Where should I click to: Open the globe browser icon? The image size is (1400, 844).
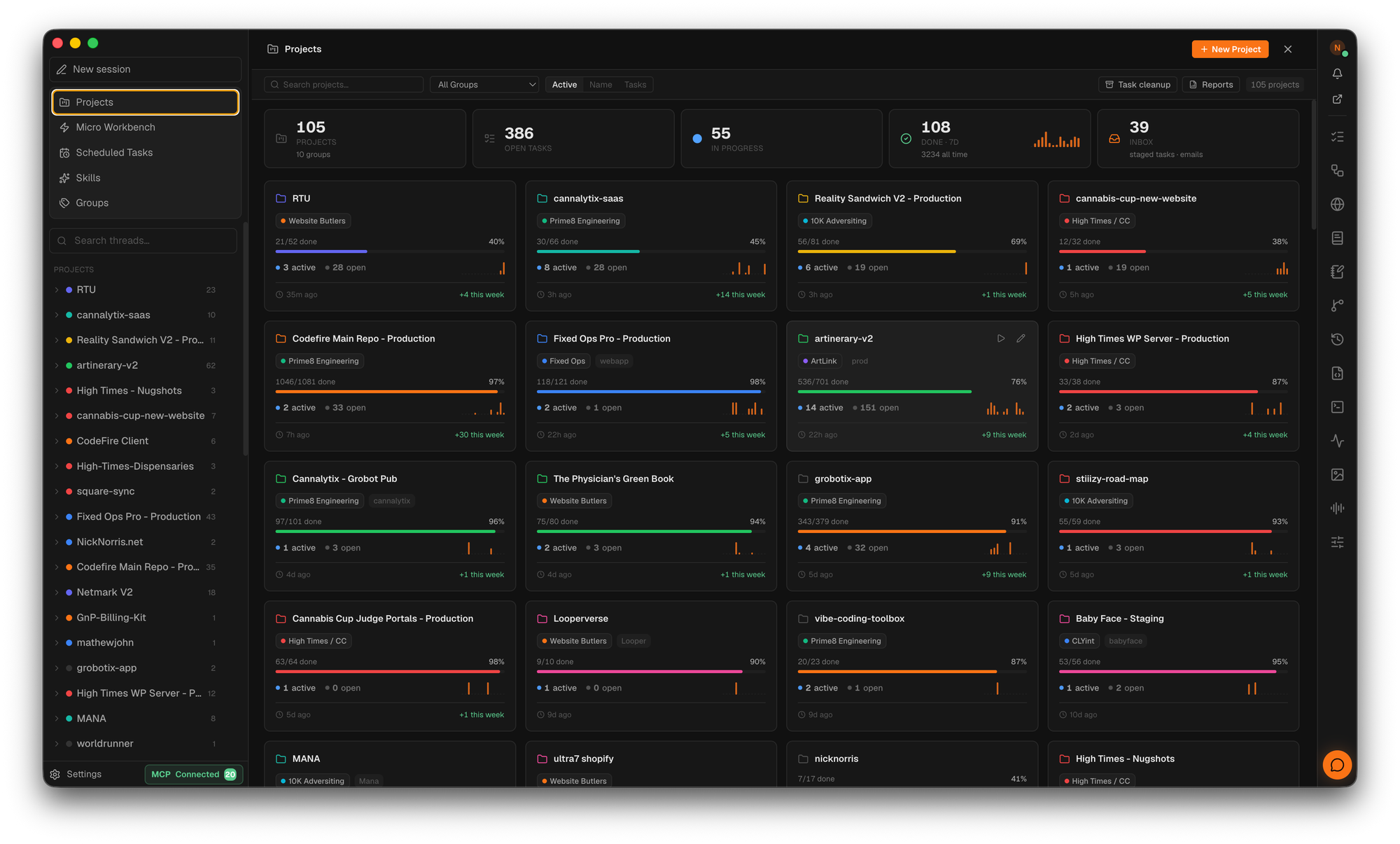click(1337, 205)
